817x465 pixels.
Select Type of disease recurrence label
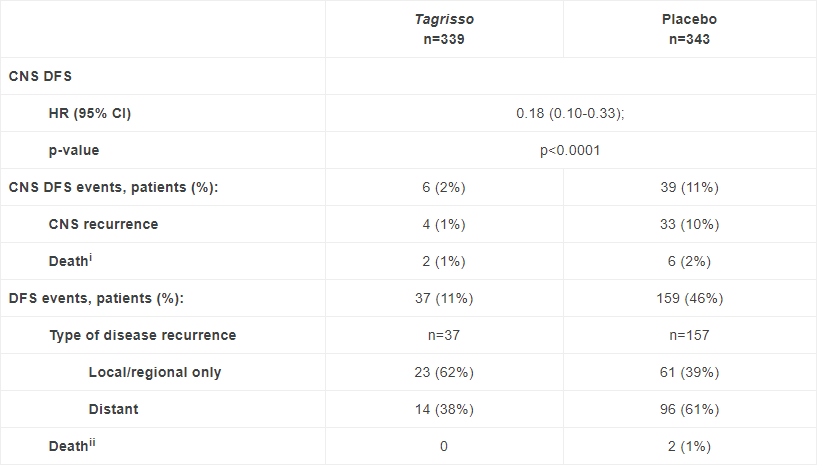[143, 335]
